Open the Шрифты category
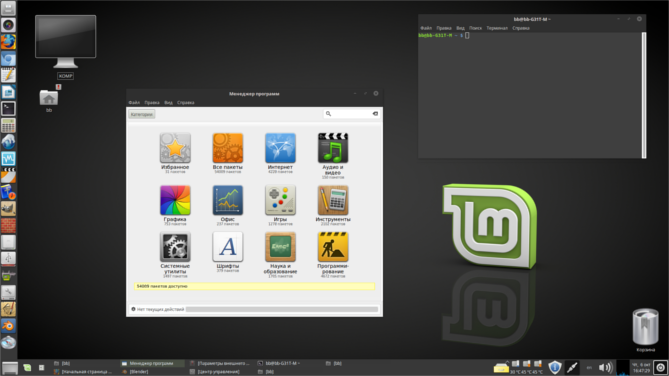The image size is (669, 376). (x=227, y=252)
